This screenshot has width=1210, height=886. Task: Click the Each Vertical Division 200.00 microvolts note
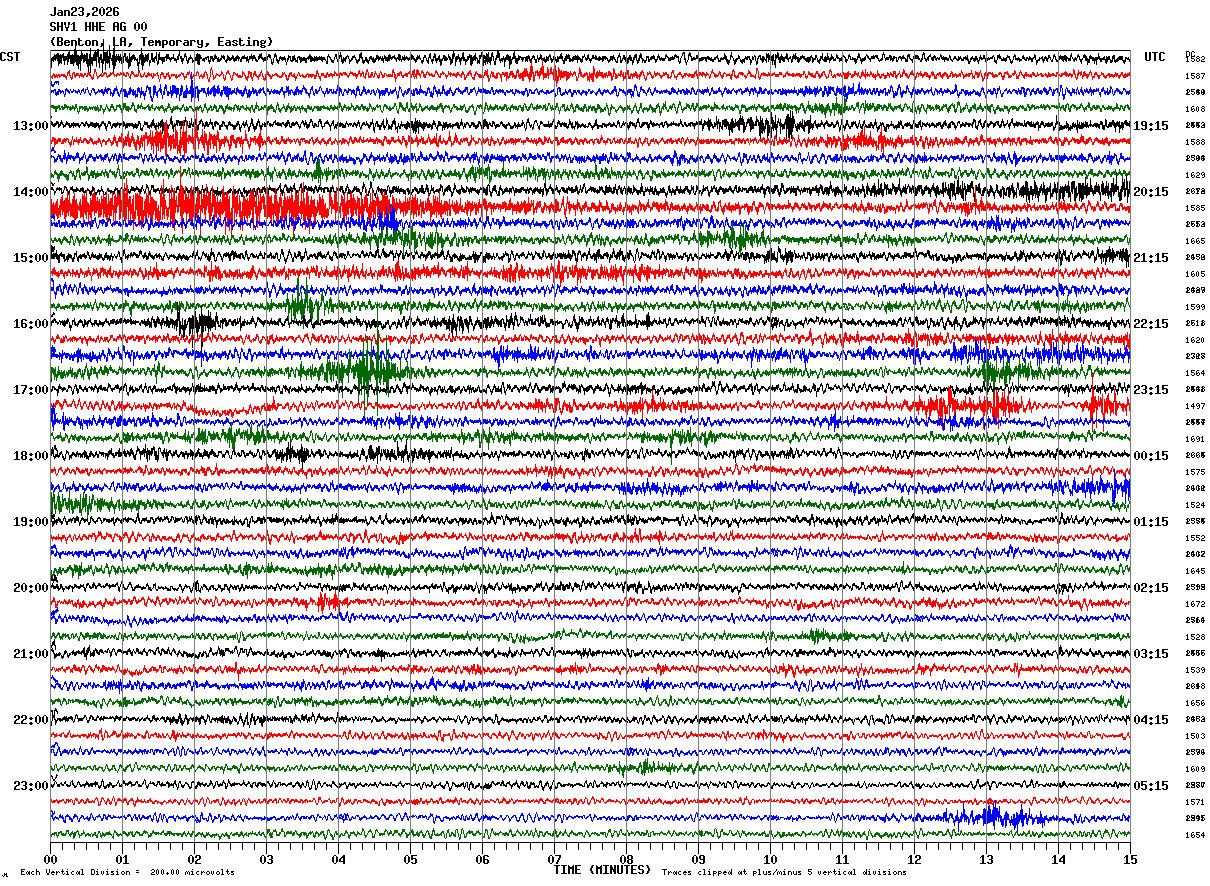click(x=127, y=872)
